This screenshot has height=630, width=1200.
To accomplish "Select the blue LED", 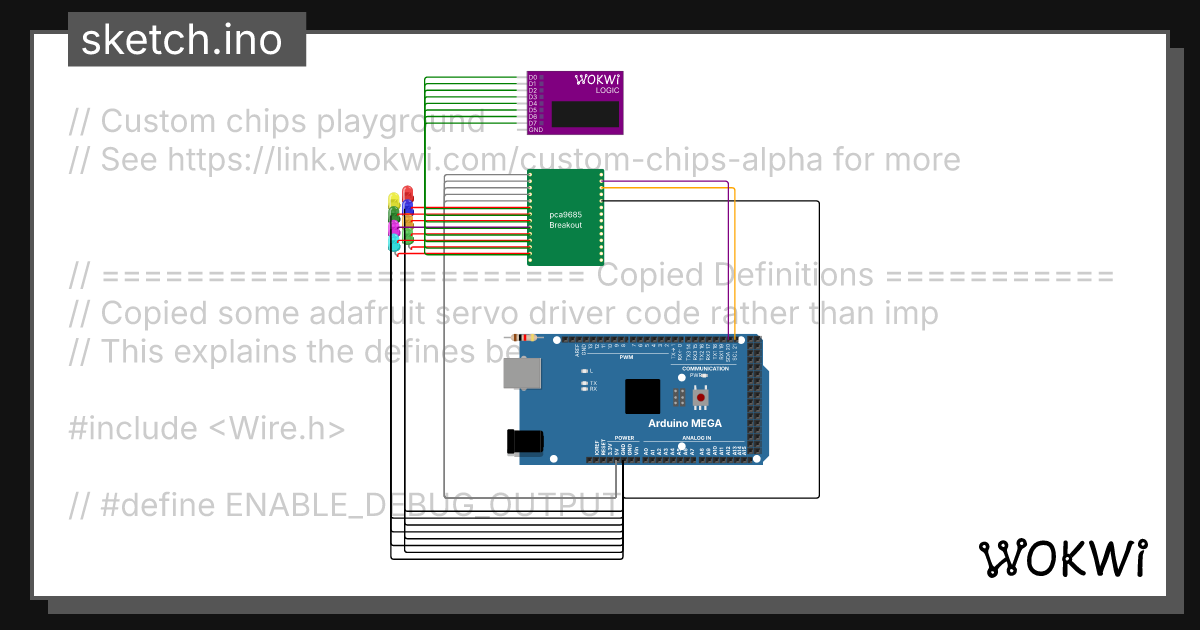I will 407,206.
